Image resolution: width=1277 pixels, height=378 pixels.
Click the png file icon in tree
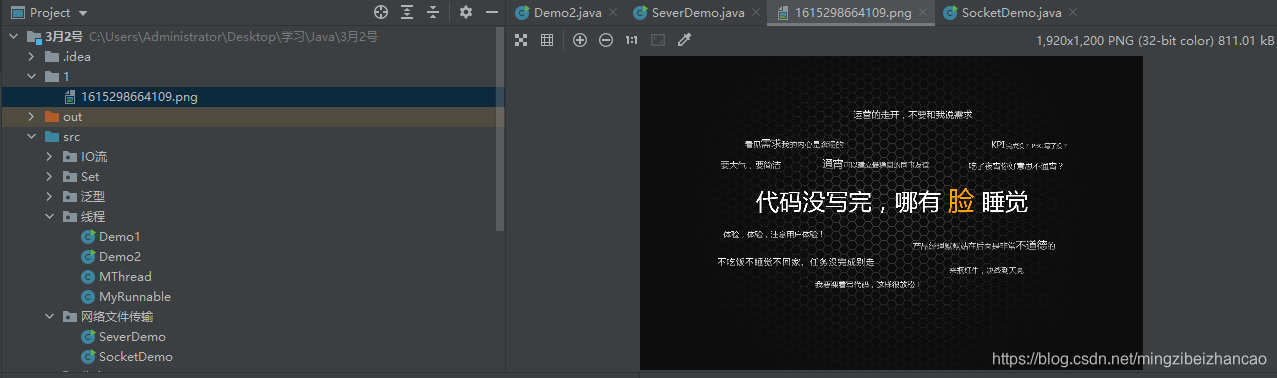click(70, 97)
